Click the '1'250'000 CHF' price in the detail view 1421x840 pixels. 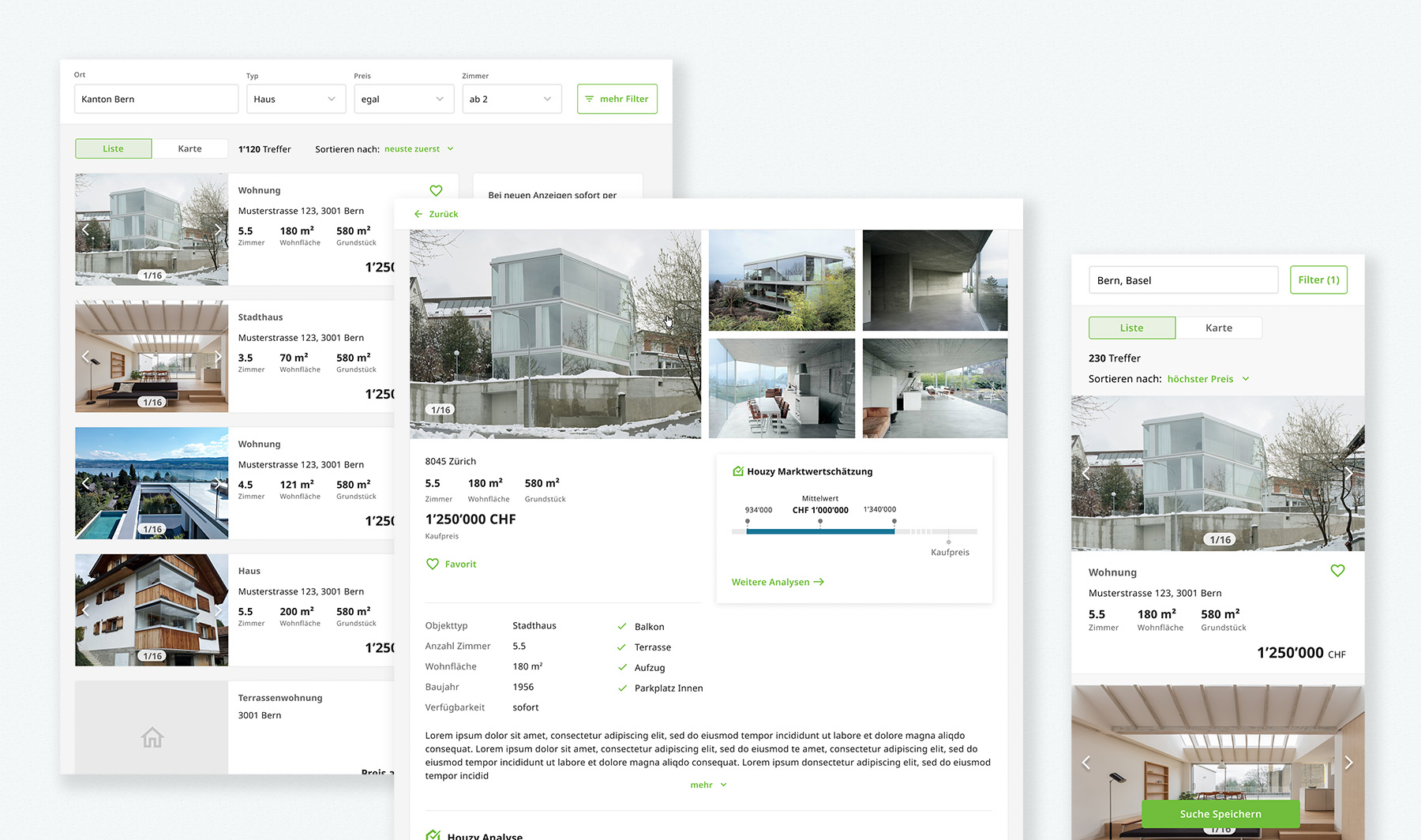471,519
